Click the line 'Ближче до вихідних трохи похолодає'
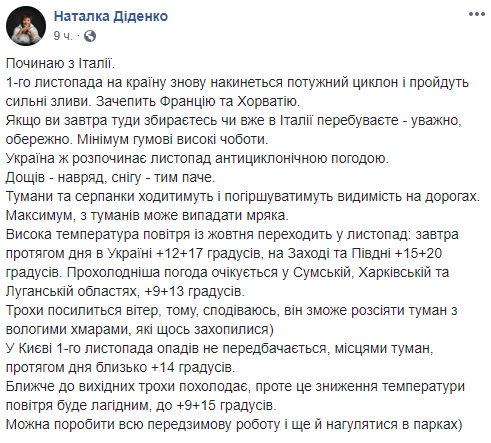 point(235,386)
